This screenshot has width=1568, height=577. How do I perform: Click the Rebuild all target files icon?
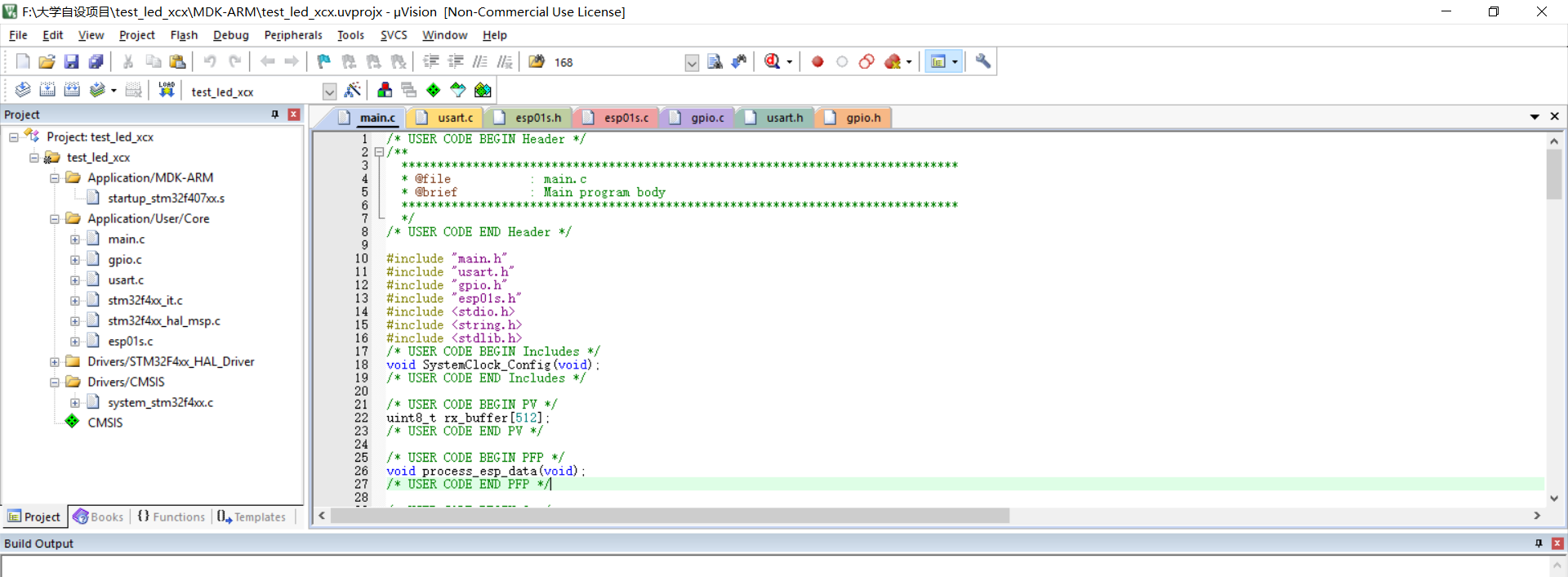(72, 90)
